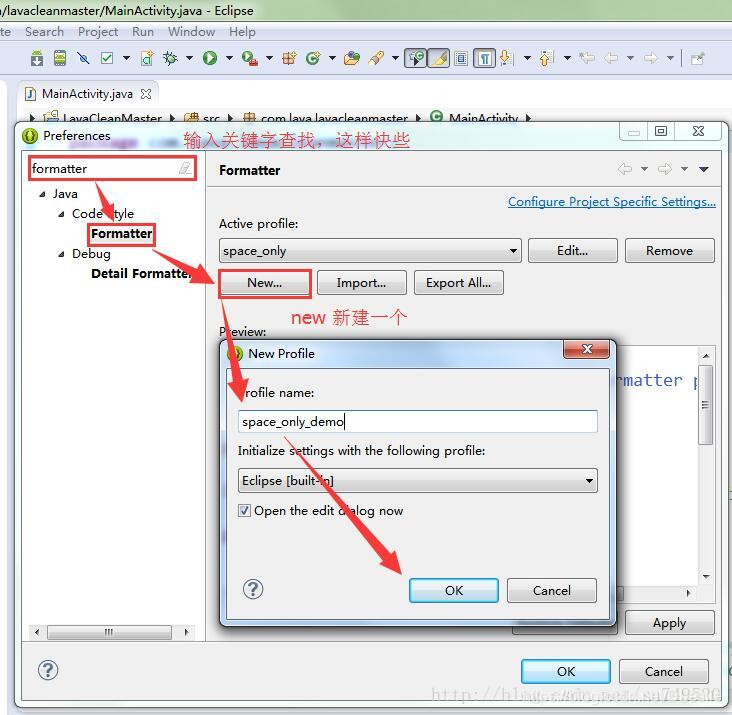Open the Android Virtual Device Manager icon
732x715 pixels.
coord(60,58)
